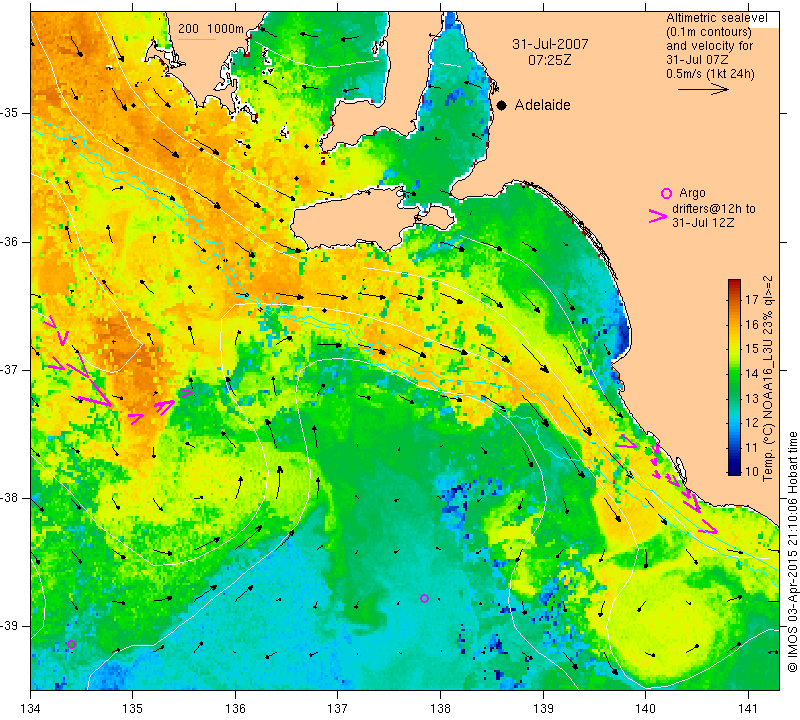Click the '0.5m/s (1kt 24h)' text
The width and height of the screenshot is (800, 720).
(710, 73)
